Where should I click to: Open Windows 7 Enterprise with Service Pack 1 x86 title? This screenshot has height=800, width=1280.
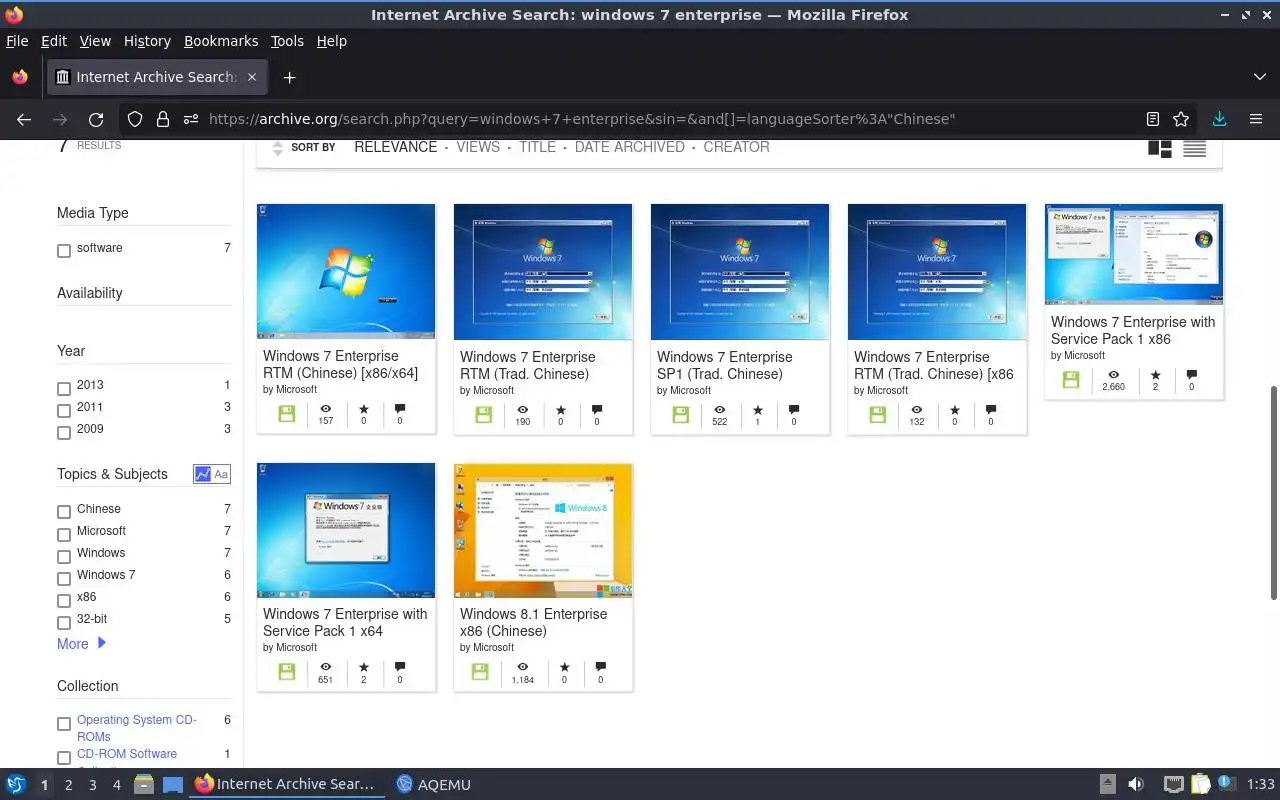(1133, 330)
